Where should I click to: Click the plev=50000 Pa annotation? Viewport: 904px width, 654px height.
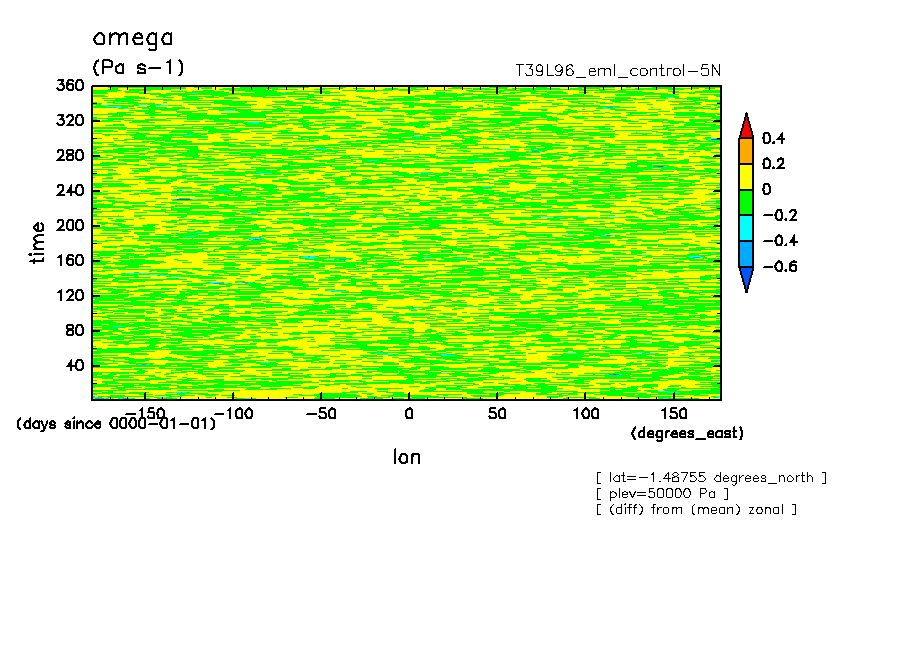[662, 494]
